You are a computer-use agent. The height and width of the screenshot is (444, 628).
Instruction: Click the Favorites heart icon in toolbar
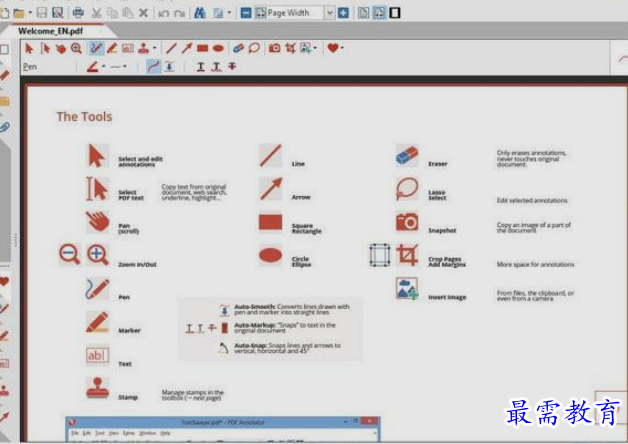pyautogui.click(x=332, y=48)
